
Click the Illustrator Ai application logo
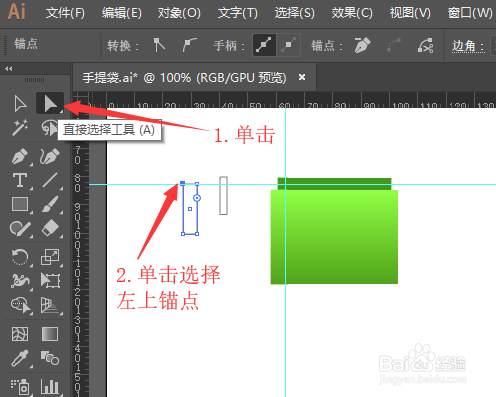(16, 11)
